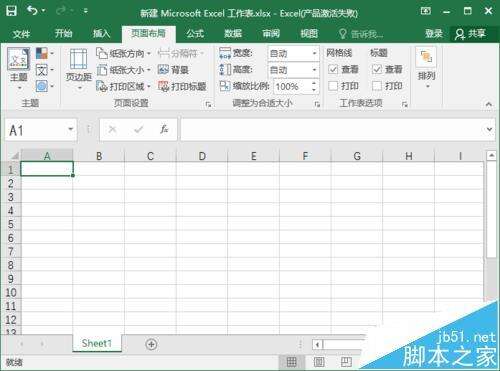The height and width of the screenshot is (371, 500).
Task: Click the next sheet navigation arrow
Action: point(42,344)
